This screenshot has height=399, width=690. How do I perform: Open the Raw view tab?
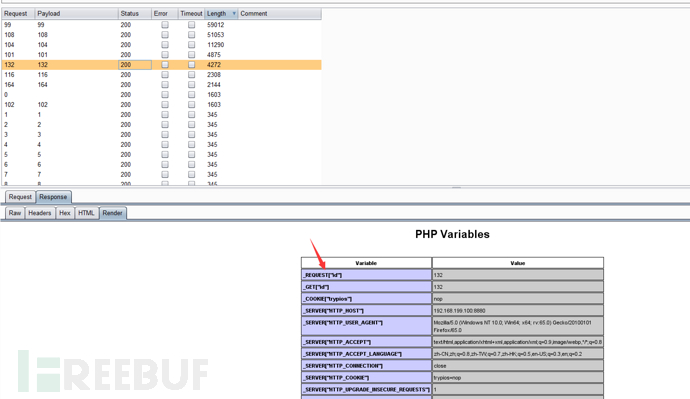point(15,213)
